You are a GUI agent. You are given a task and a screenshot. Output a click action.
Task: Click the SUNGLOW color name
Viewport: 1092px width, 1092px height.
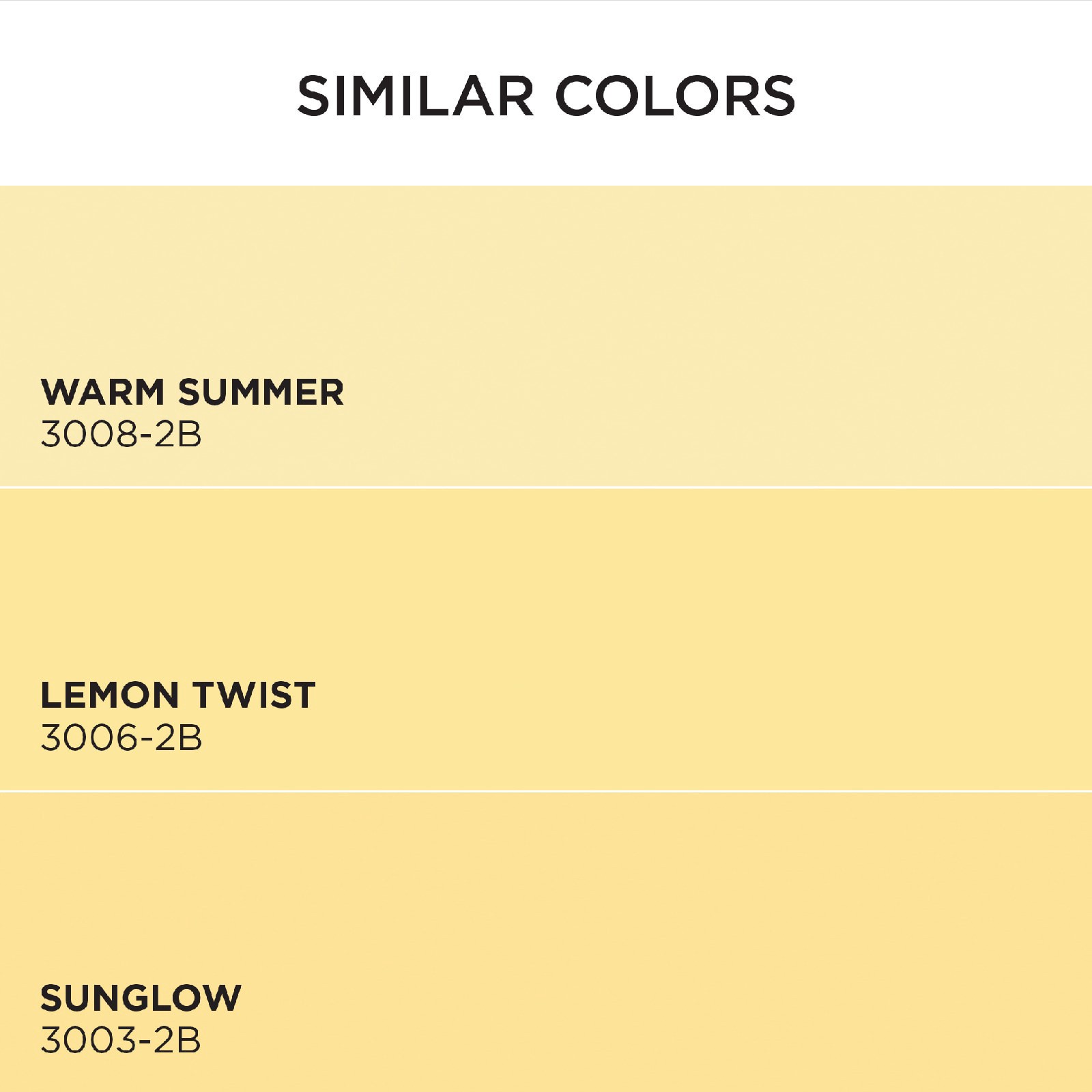(x=141, y=998)
